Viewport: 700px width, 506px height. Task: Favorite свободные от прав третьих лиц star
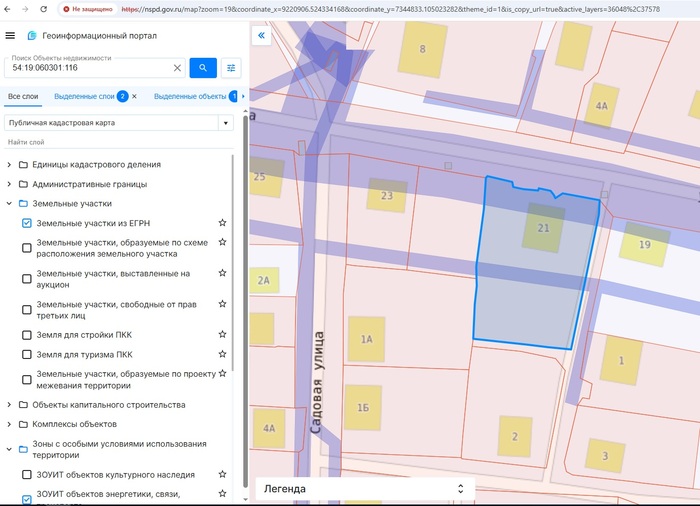(222, 304)
